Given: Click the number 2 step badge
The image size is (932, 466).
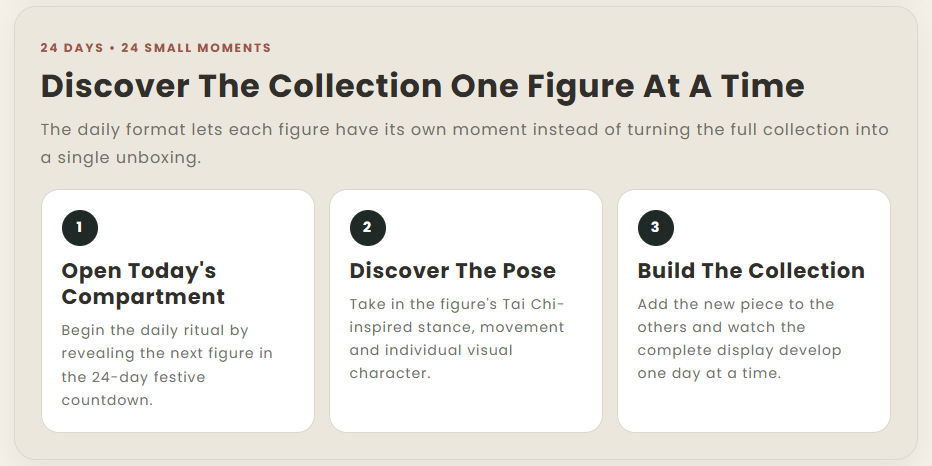Looking at the screenshot, I should pos(368,228).
